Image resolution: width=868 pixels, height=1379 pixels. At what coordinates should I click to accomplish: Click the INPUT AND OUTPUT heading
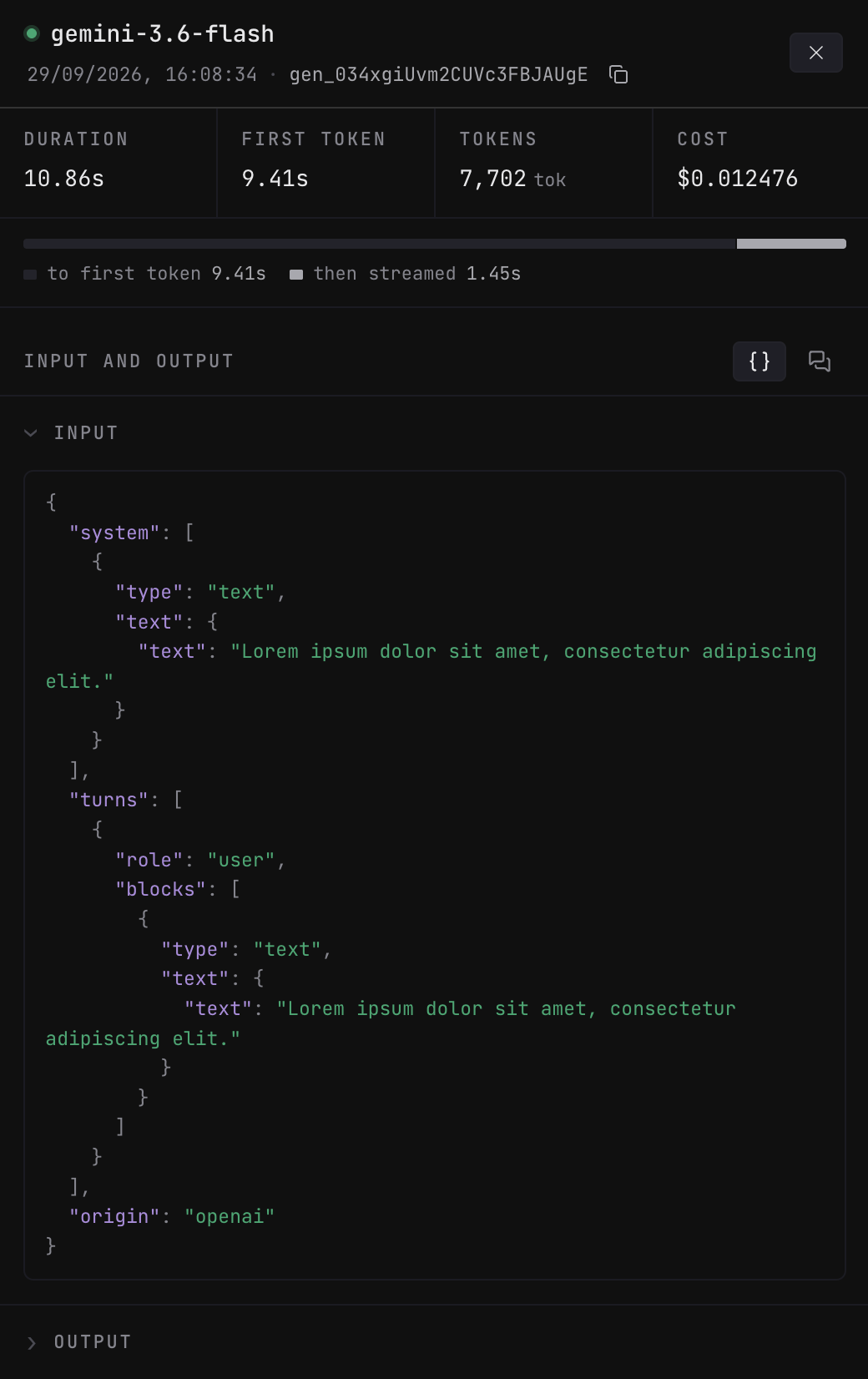(x=129, y=361)
